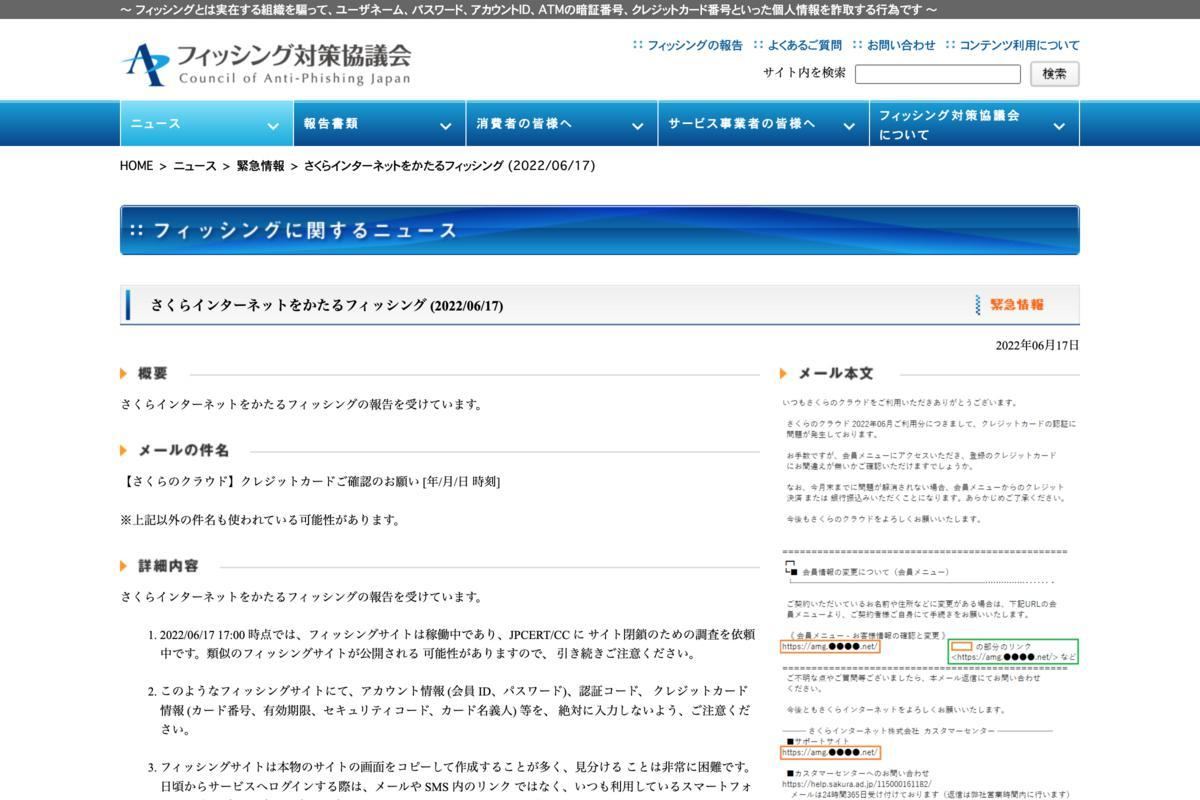Screen dimensions: 1200x800
Task: Click the 検索 button
Action: 1055,74
